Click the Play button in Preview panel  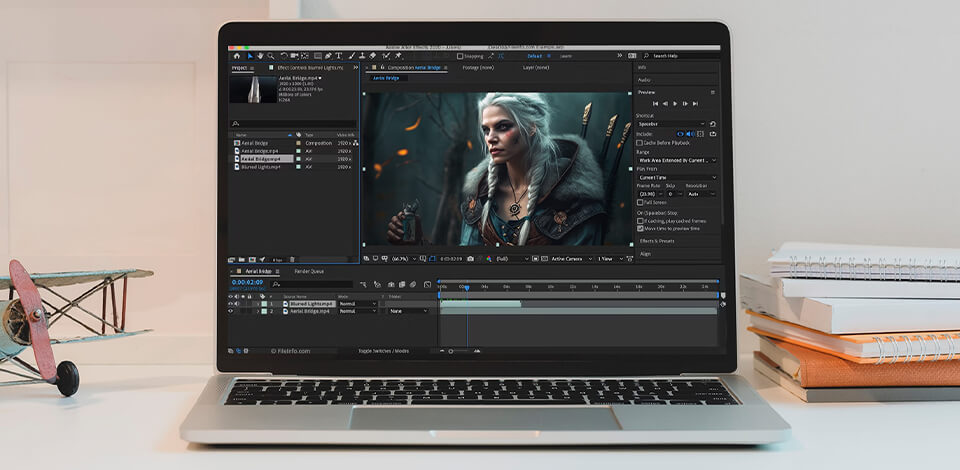675,103
